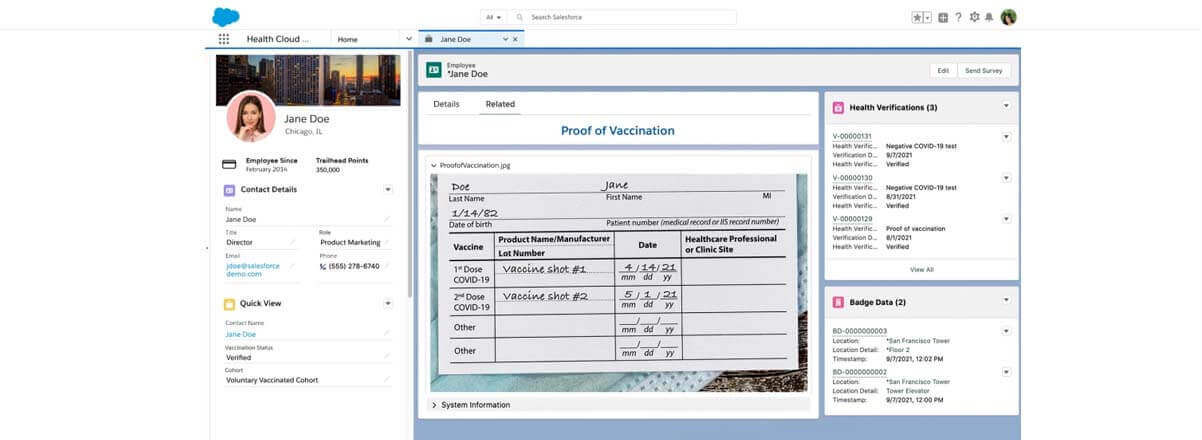Expand the System Information section
1202x440 pixels.
pos(433,405)
